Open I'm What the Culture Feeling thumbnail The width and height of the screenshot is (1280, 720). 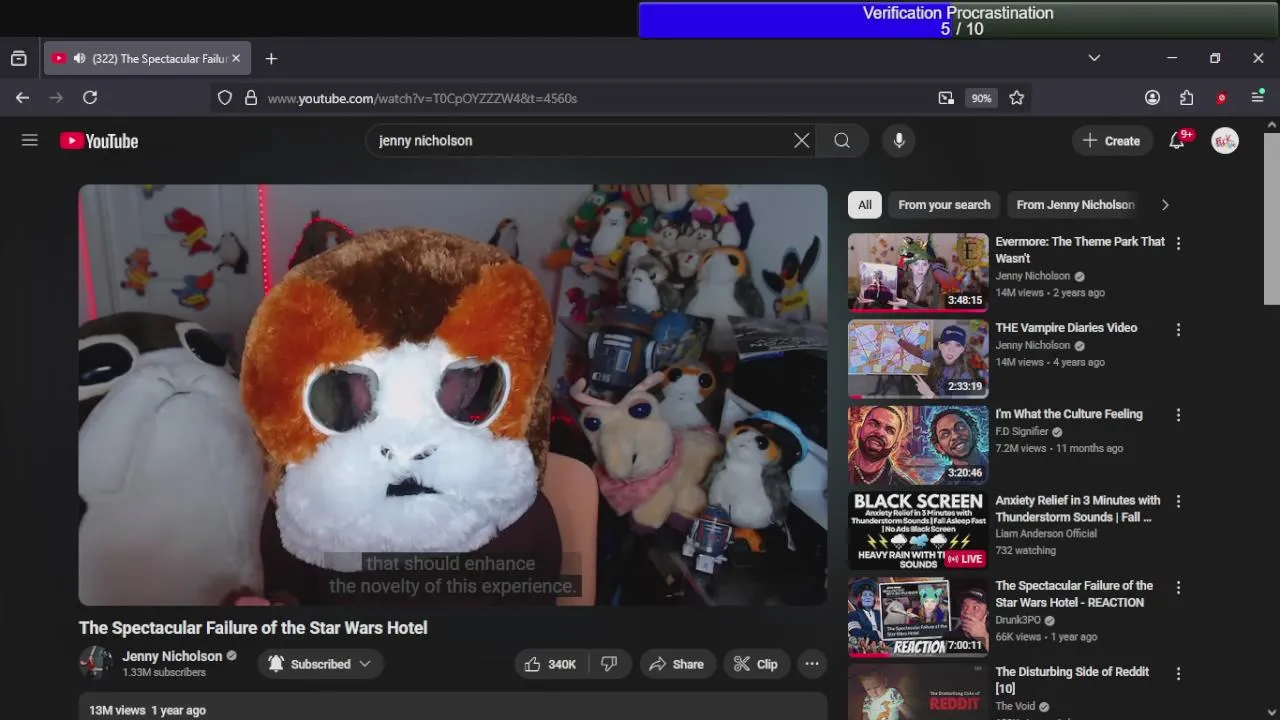coord(918,444)
